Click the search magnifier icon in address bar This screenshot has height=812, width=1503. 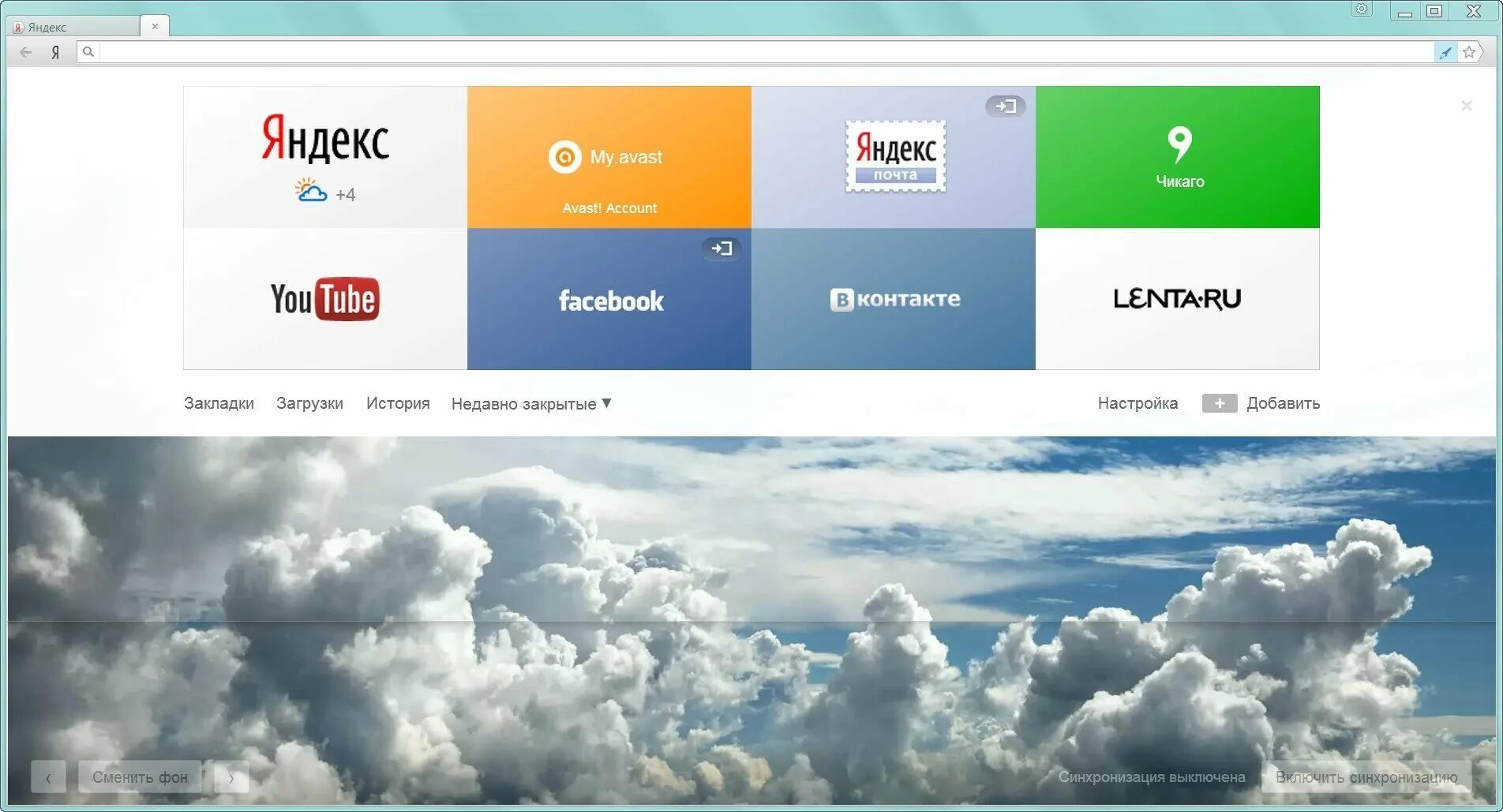[88, 52]
